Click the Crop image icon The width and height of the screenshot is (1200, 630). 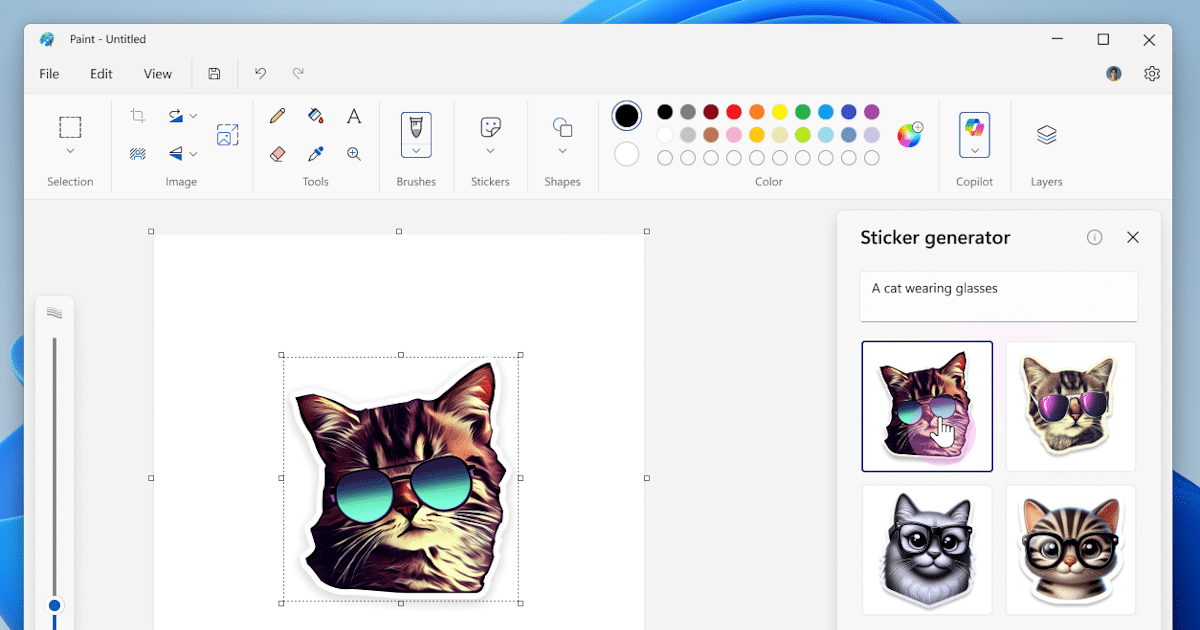click(138, 116)
